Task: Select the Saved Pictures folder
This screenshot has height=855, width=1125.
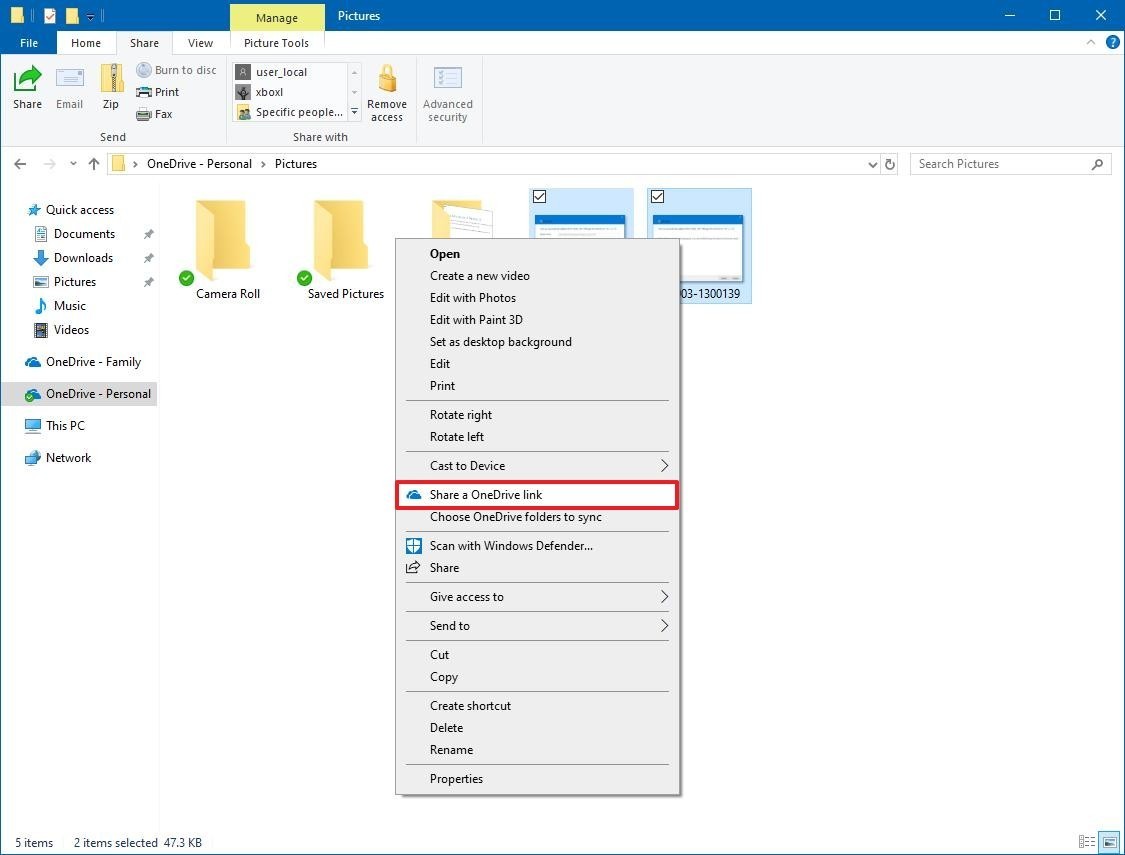Action: 344,248
